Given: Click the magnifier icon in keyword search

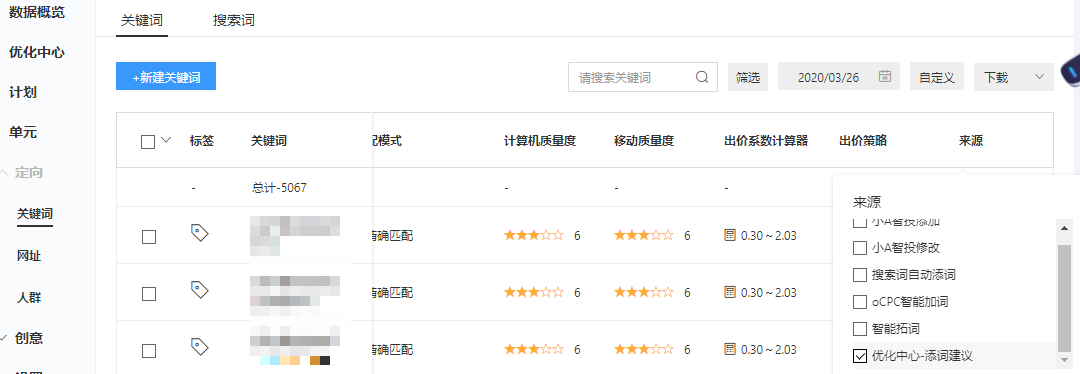Looking at the screenshot, I should coord(702,77).
